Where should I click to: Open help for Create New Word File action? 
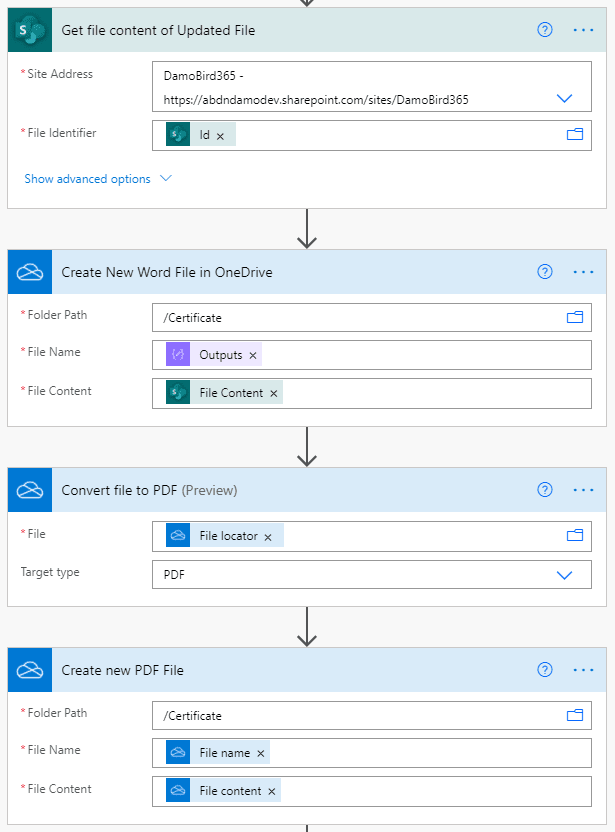(x=545, y=272)
